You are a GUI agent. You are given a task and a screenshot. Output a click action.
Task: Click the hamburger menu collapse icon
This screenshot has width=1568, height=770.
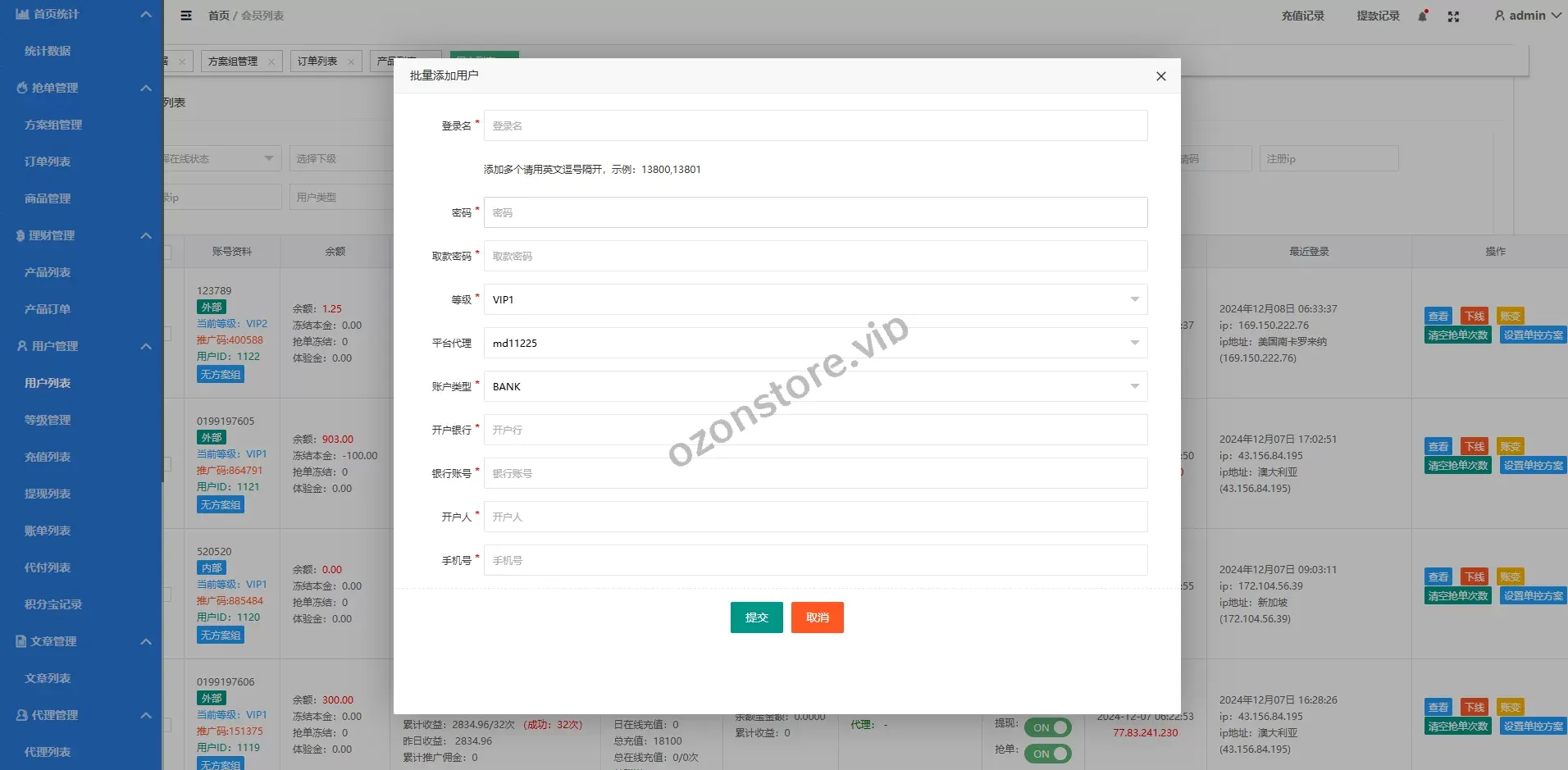[x=186, y=16]
